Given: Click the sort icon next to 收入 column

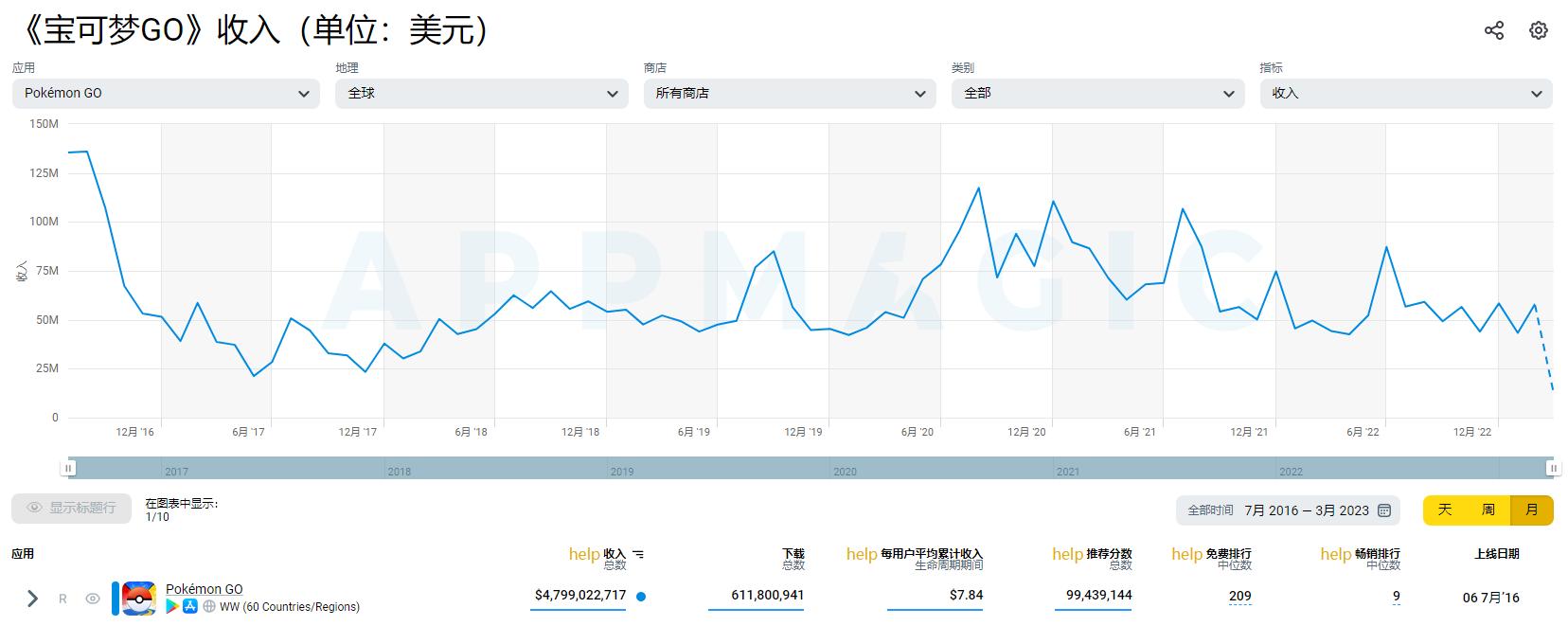Looking at the screenshot, I should point(638,554).
